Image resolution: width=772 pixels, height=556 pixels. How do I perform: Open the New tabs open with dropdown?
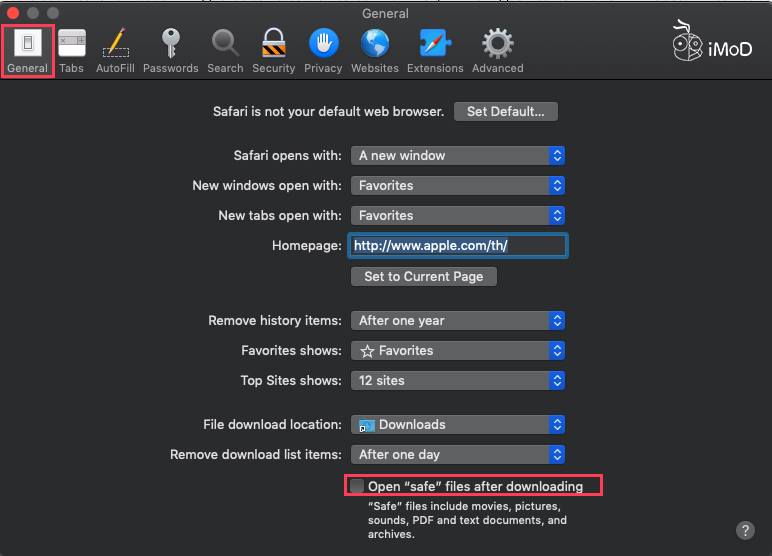click(x=457, y=216)
